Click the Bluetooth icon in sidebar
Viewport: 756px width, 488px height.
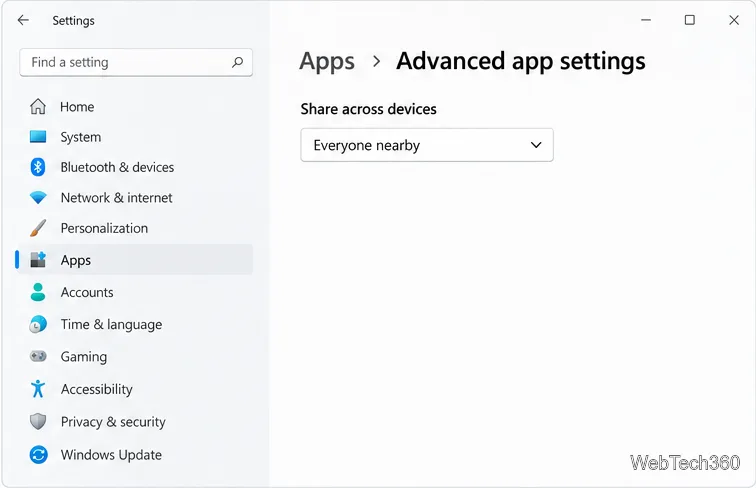[38, 167]
